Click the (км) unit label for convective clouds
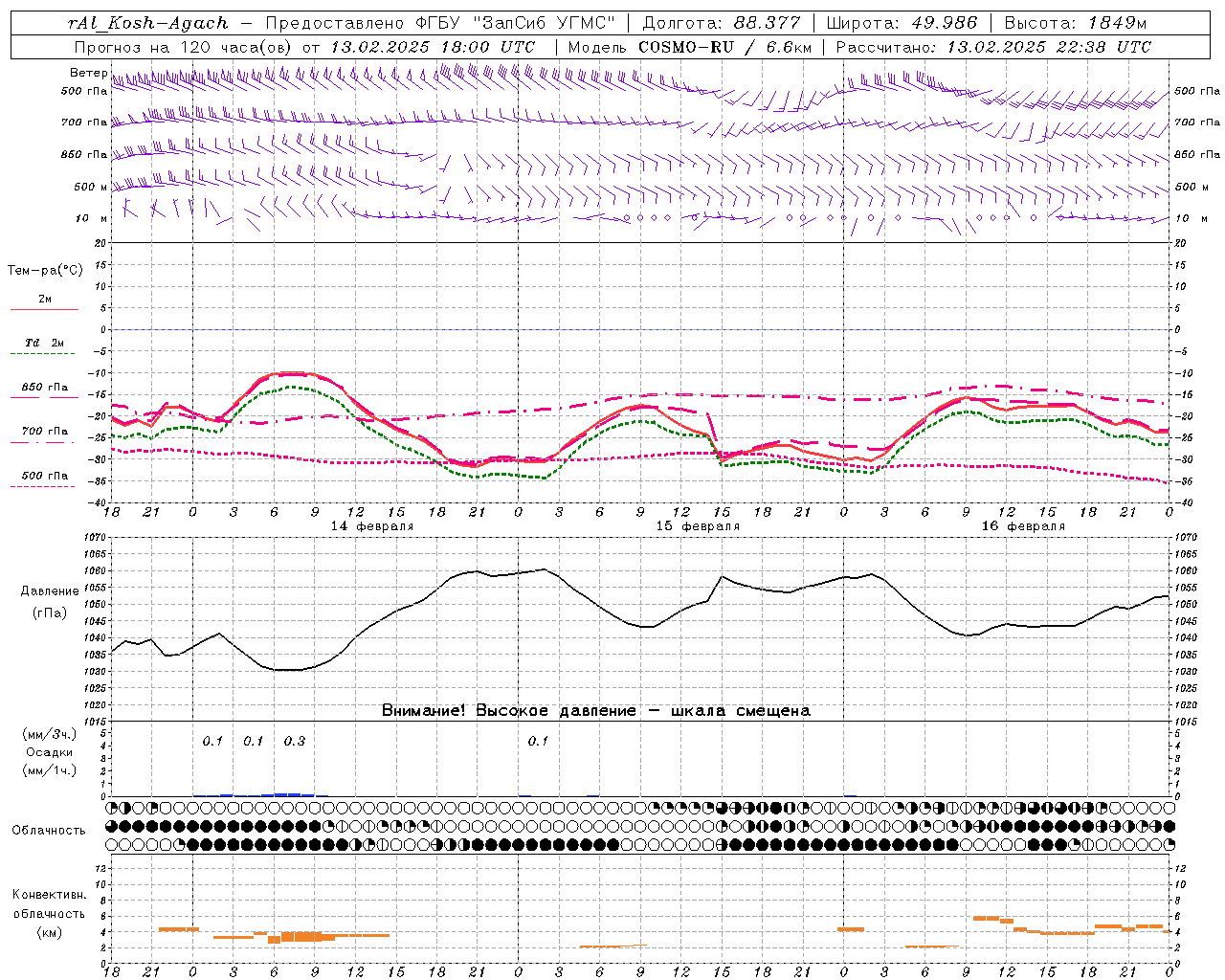Screen dimensions: 1225x980 49,932
